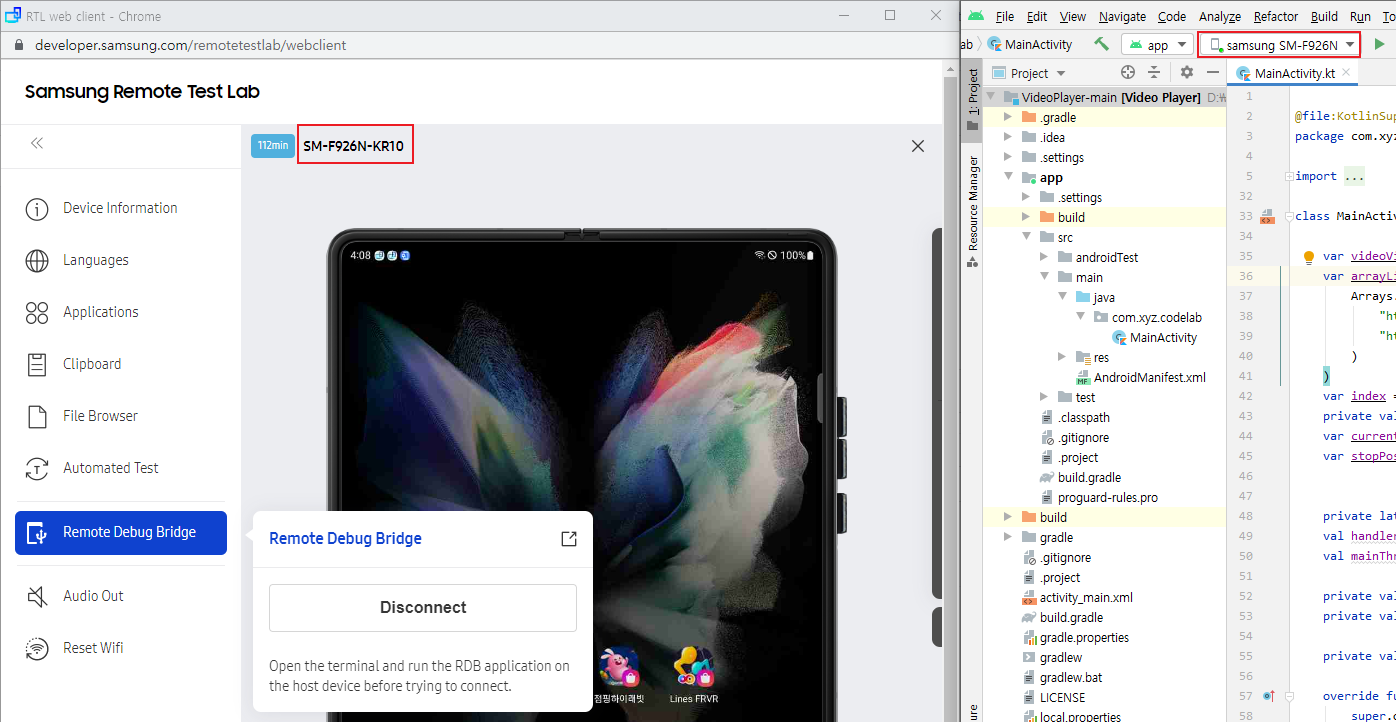Click Reset Wifi option
The height and width of the screenshot is (722, 1396).
(93, 648)
